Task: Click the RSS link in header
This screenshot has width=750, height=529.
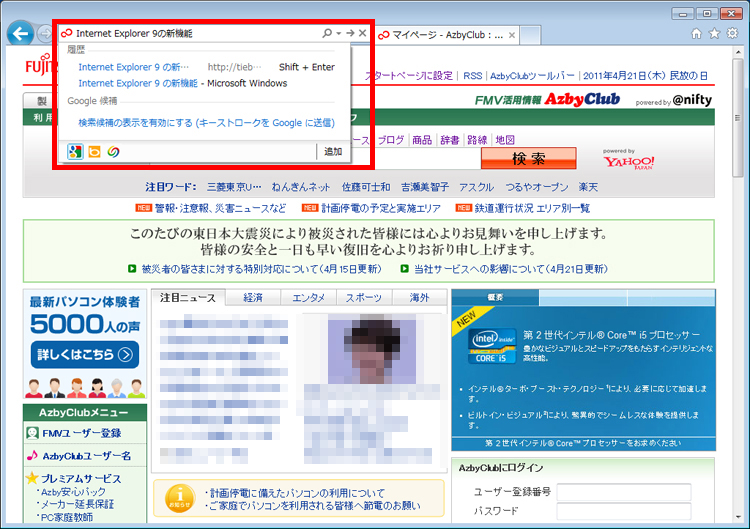Action: coord(473,76)
